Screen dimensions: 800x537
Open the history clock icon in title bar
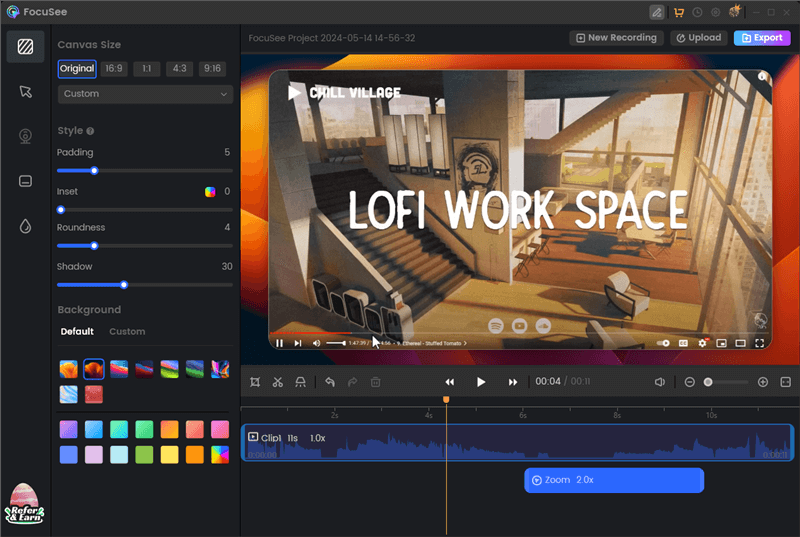point(697,12)
